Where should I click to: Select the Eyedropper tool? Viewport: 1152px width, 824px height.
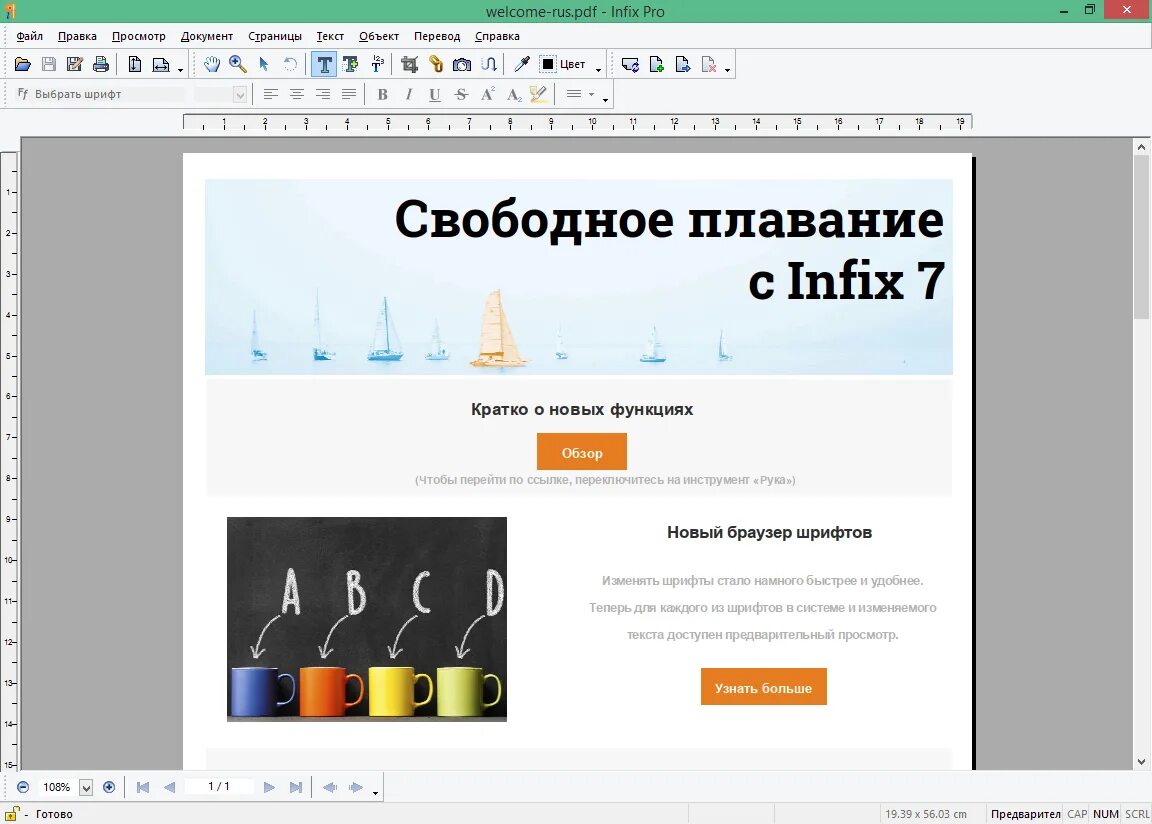[x=520, y=64]
